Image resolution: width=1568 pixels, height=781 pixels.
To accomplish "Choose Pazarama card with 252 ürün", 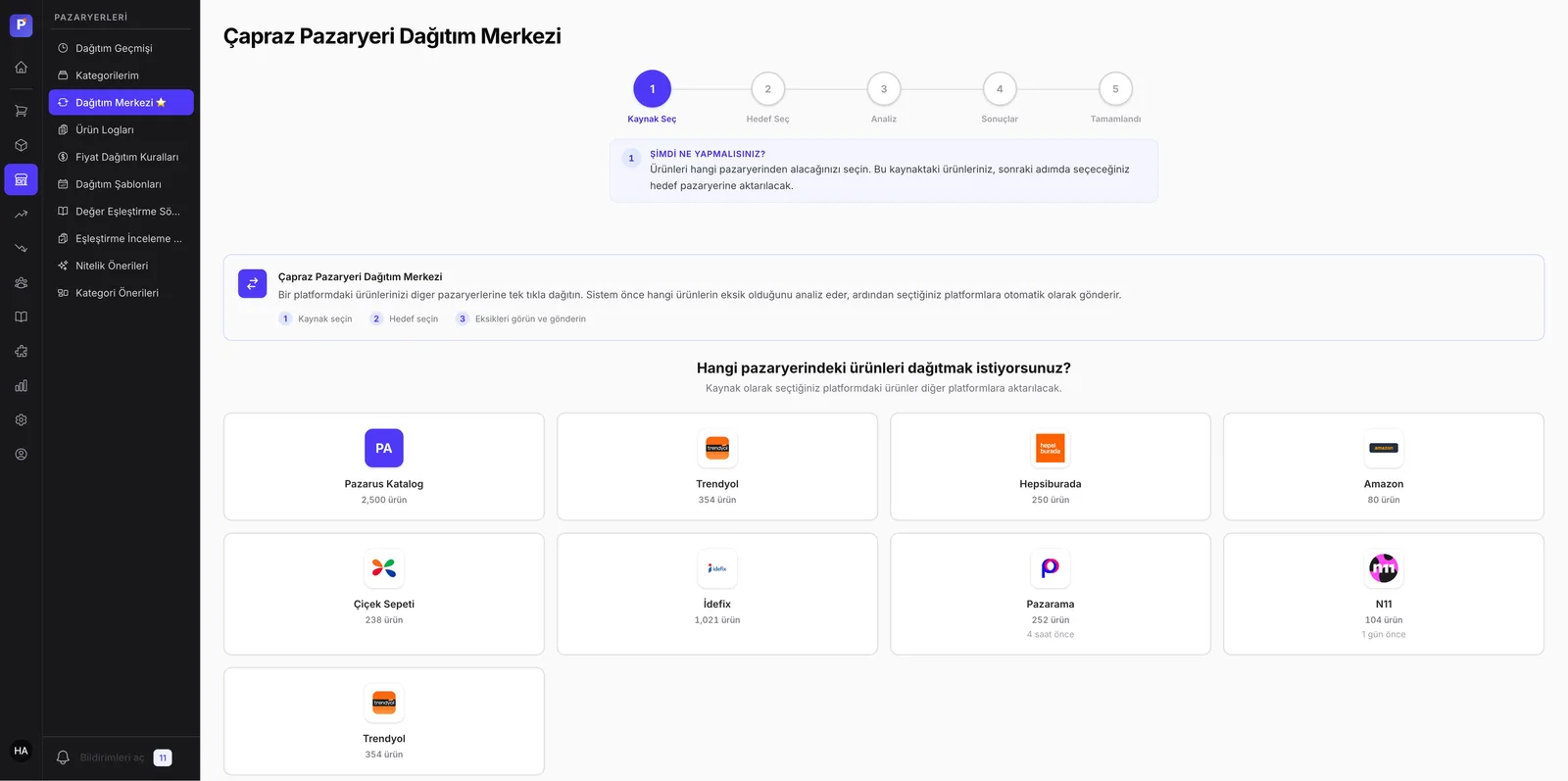I will click(1051, 594).
